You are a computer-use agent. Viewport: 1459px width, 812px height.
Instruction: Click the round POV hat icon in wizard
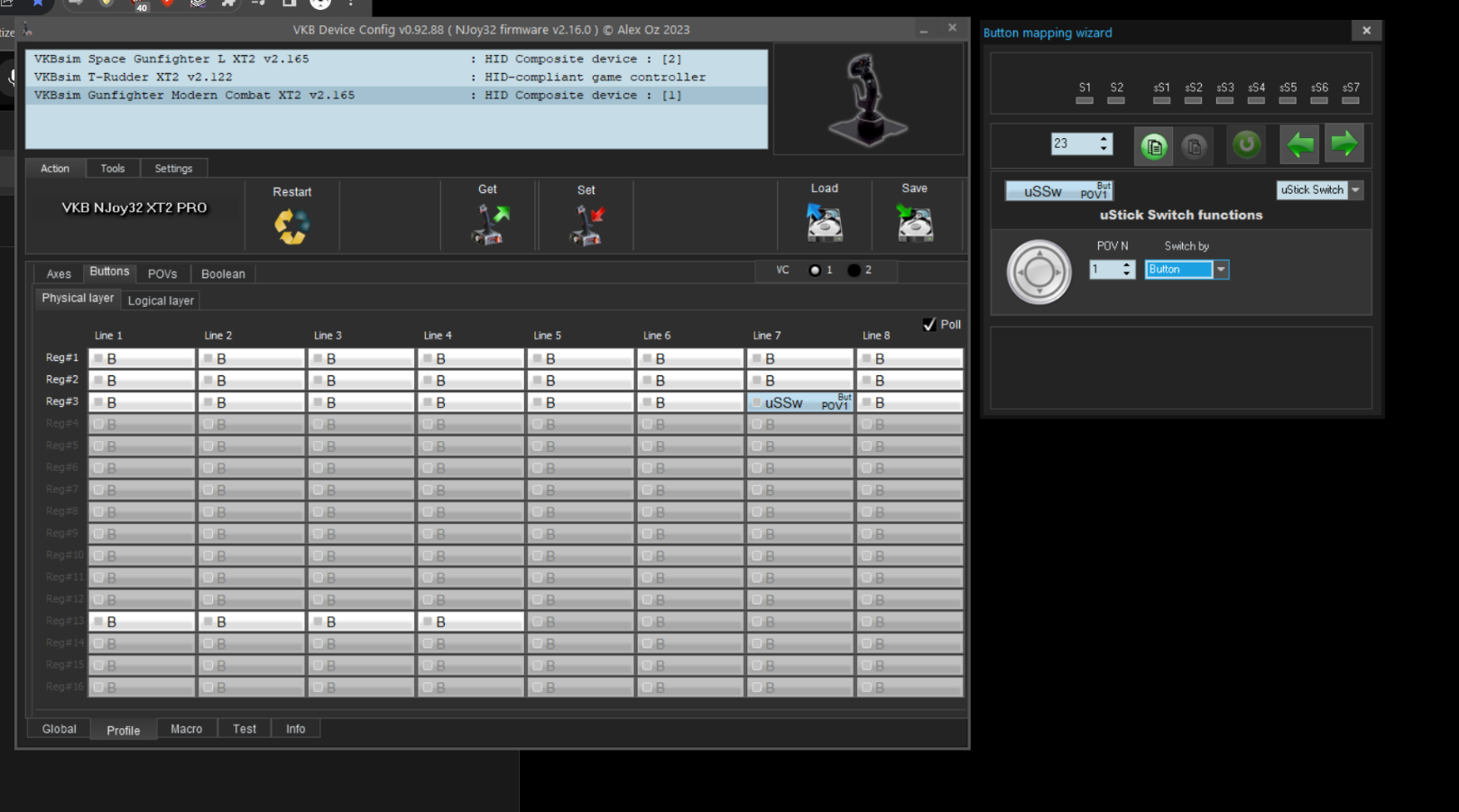1039,272
